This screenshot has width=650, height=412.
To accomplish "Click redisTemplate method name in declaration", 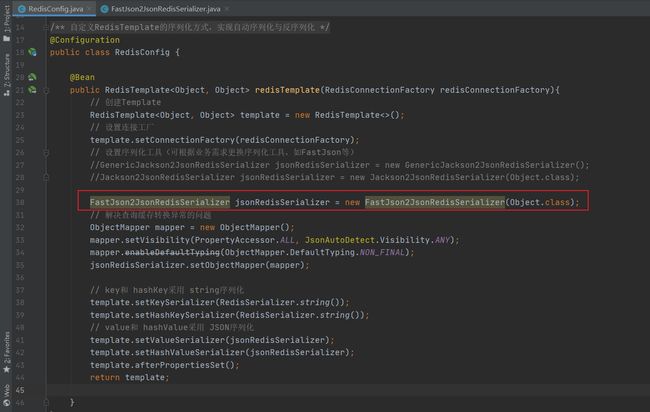I will pos(287,90).
